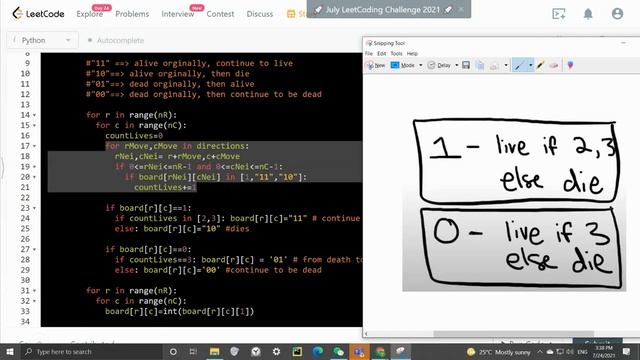The image size is (640, 360).
Task: Open the File menu in Snipping Tool
Action: [369, 53]
